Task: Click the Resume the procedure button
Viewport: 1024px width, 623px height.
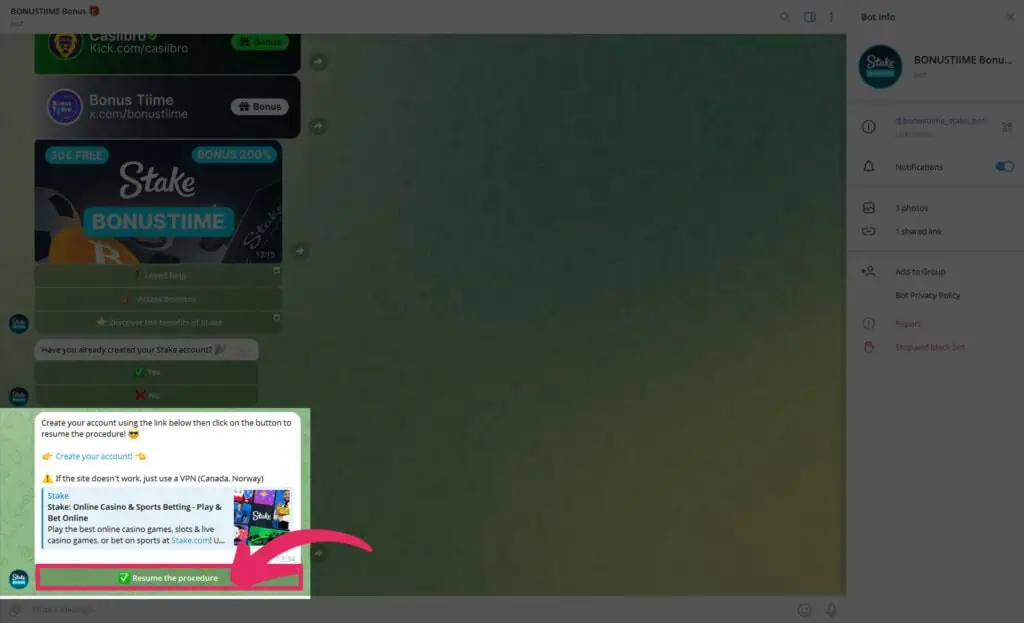Action: [170, 577]
